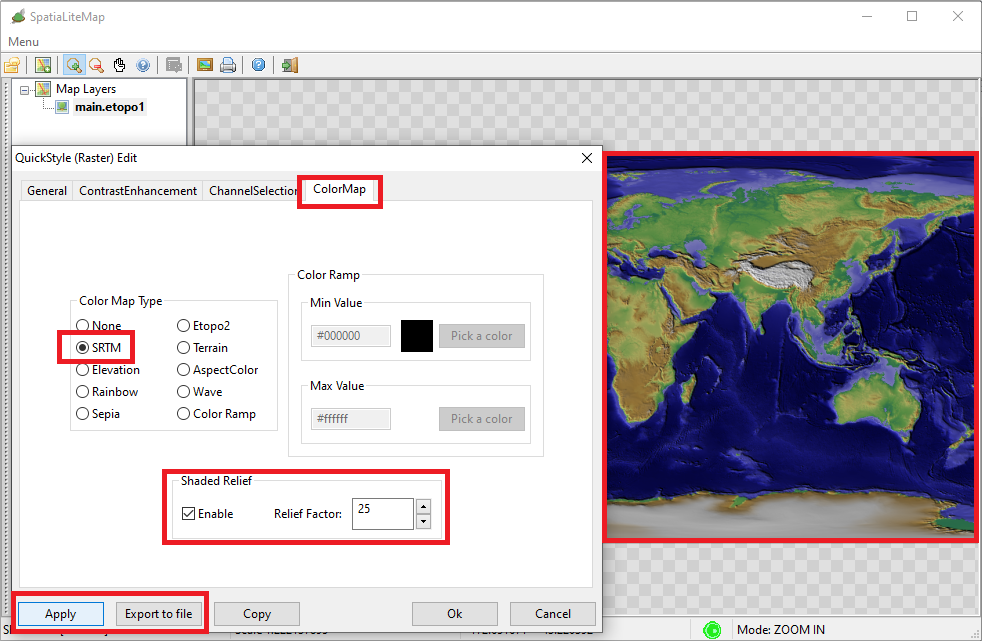982x641 pixels.
Task: Click the Mode: ZOOM IN status text
Action: coord(780,630)
